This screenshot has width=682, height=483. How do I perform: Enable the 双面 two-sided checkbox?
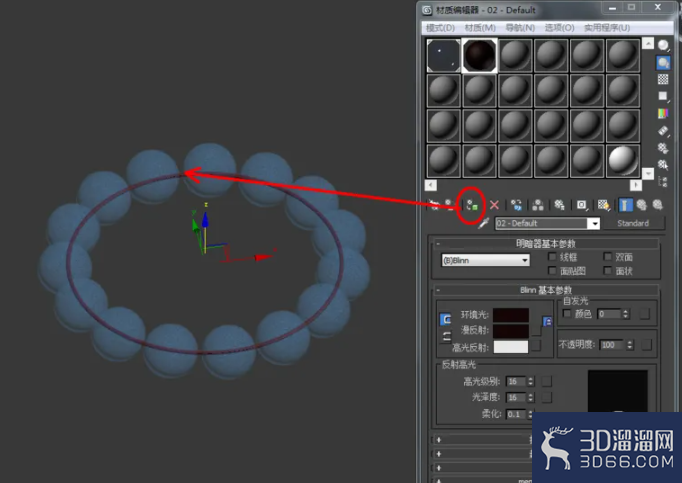[x=608, y=257]
